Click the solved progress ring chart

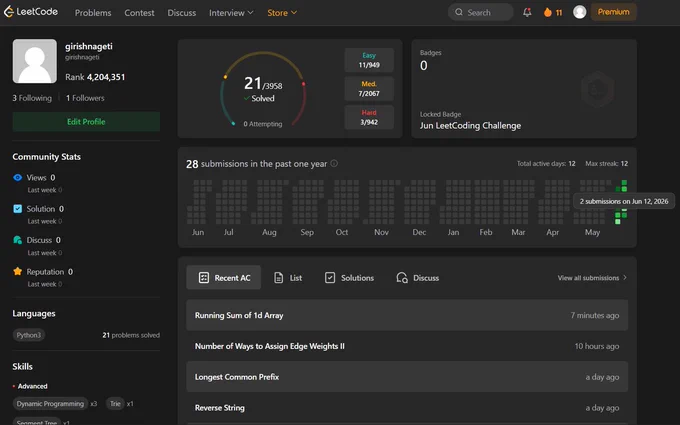point(263,90)
